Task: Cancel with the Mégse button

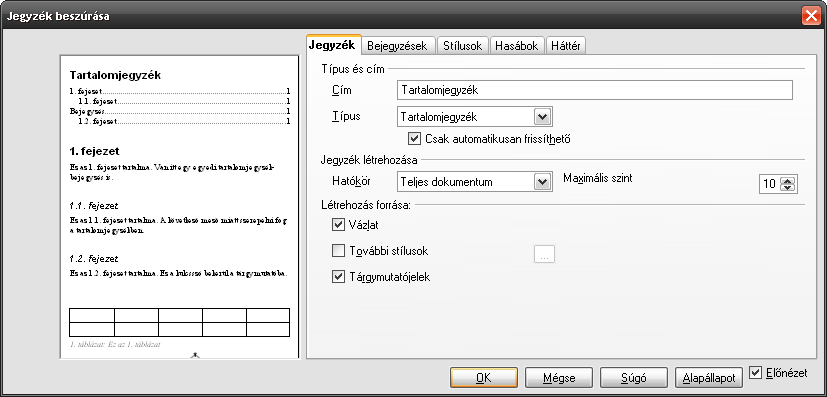Action: (559, 377)
